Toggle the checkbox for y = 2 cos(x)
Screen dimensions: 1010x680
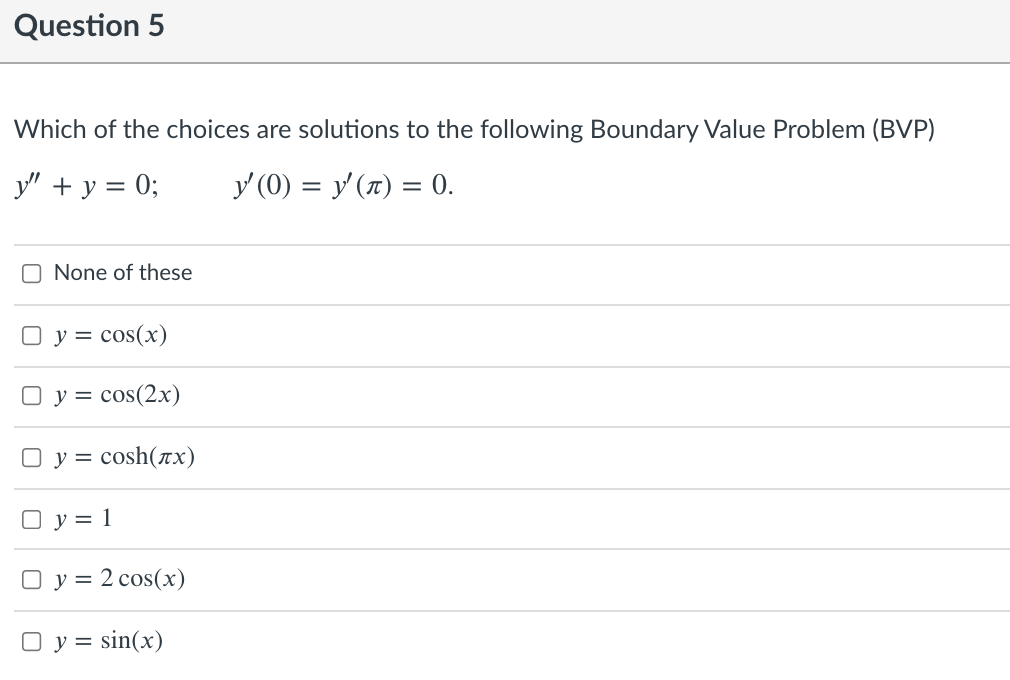point(32,580)
